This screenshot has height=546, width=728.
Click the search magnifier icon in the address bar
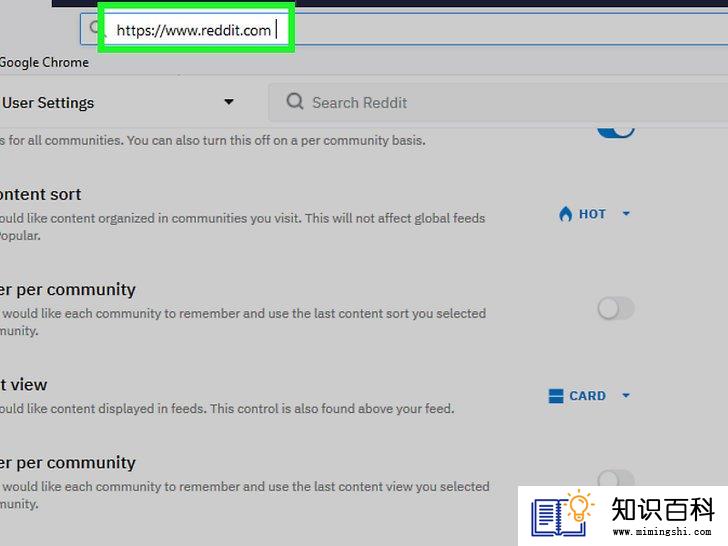click(x=95, y=28)
